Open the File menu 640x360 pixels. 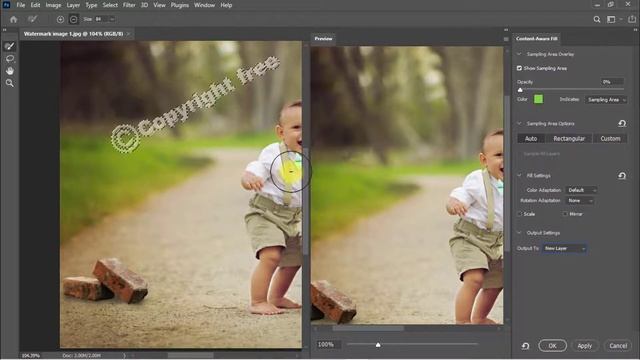pyautogui.click(x=20, y=5)
